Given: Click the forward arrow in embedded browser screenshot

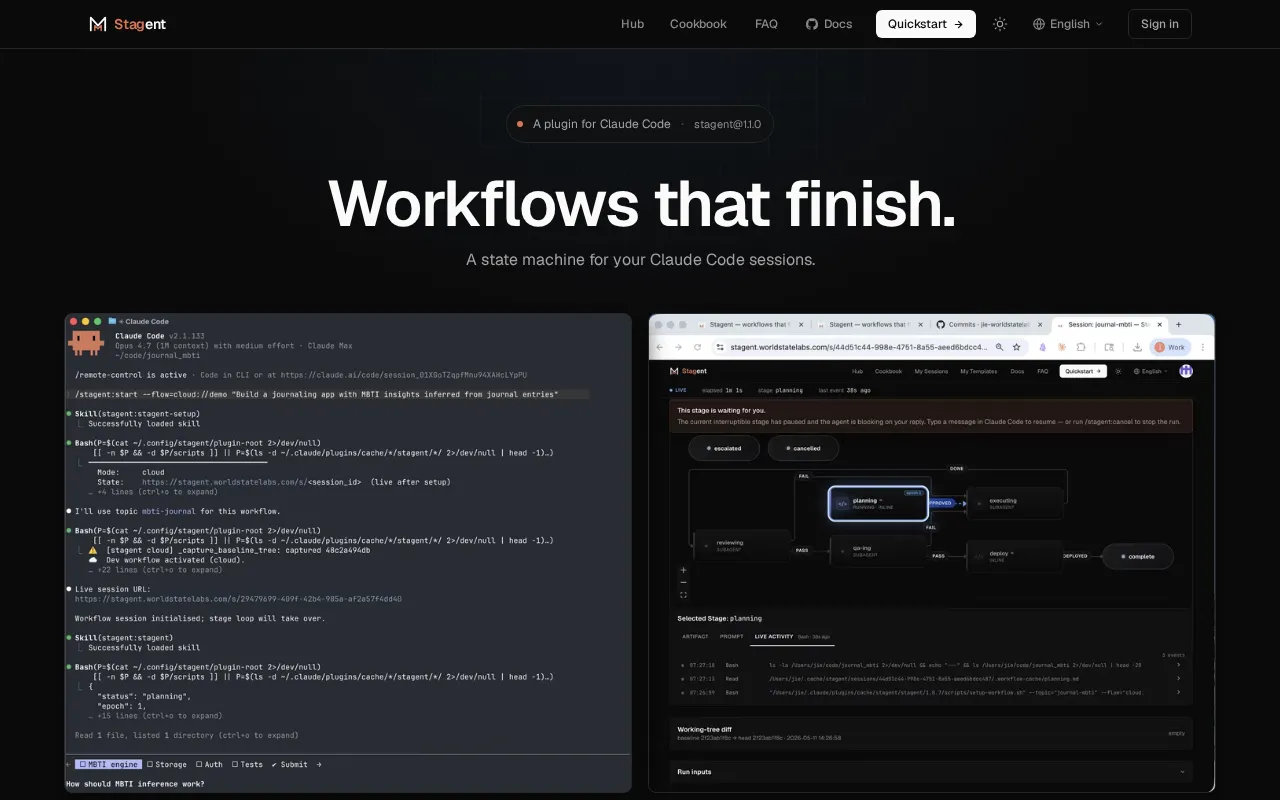Looking at the screenshot, I should pos(678,347).
